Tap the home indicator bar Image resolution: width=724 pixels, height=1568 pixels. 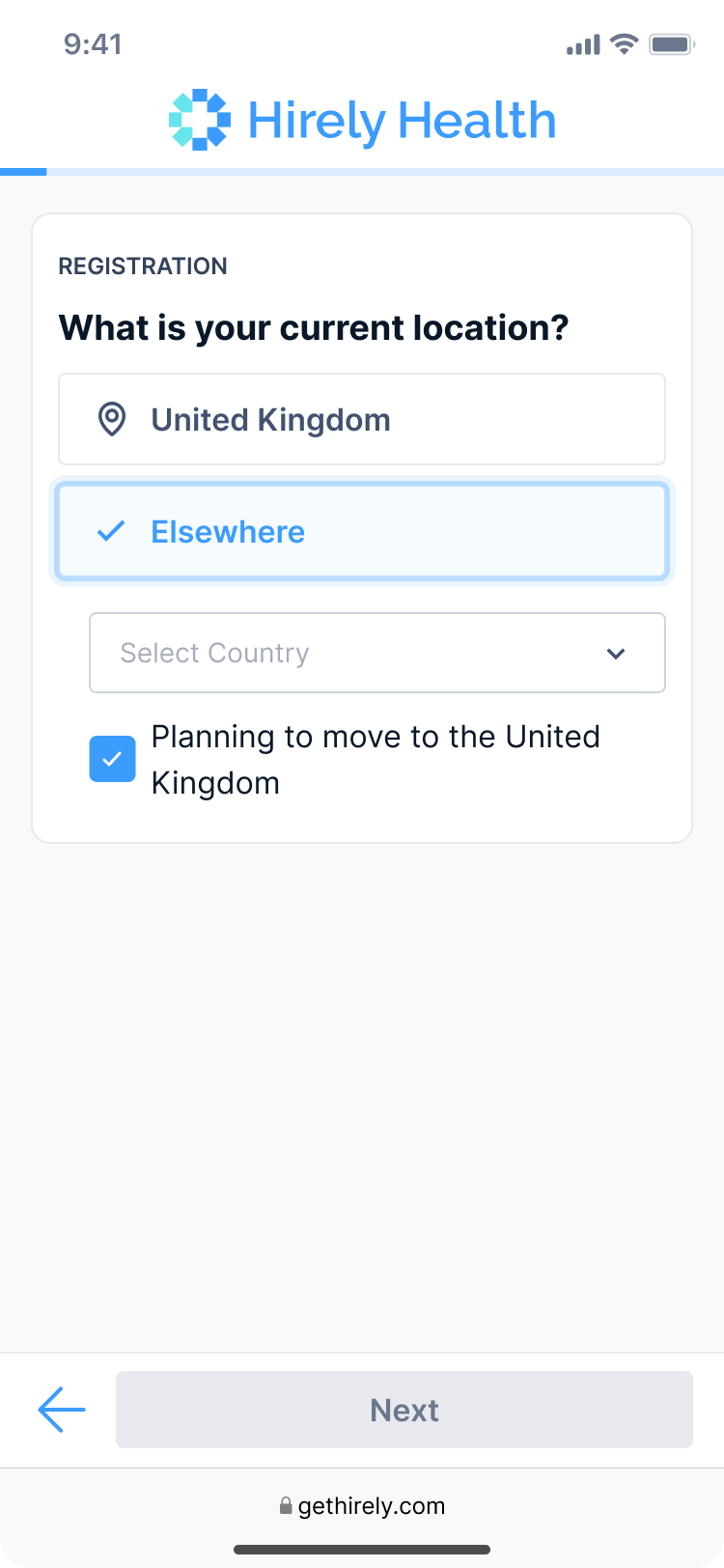[362, 1551]
